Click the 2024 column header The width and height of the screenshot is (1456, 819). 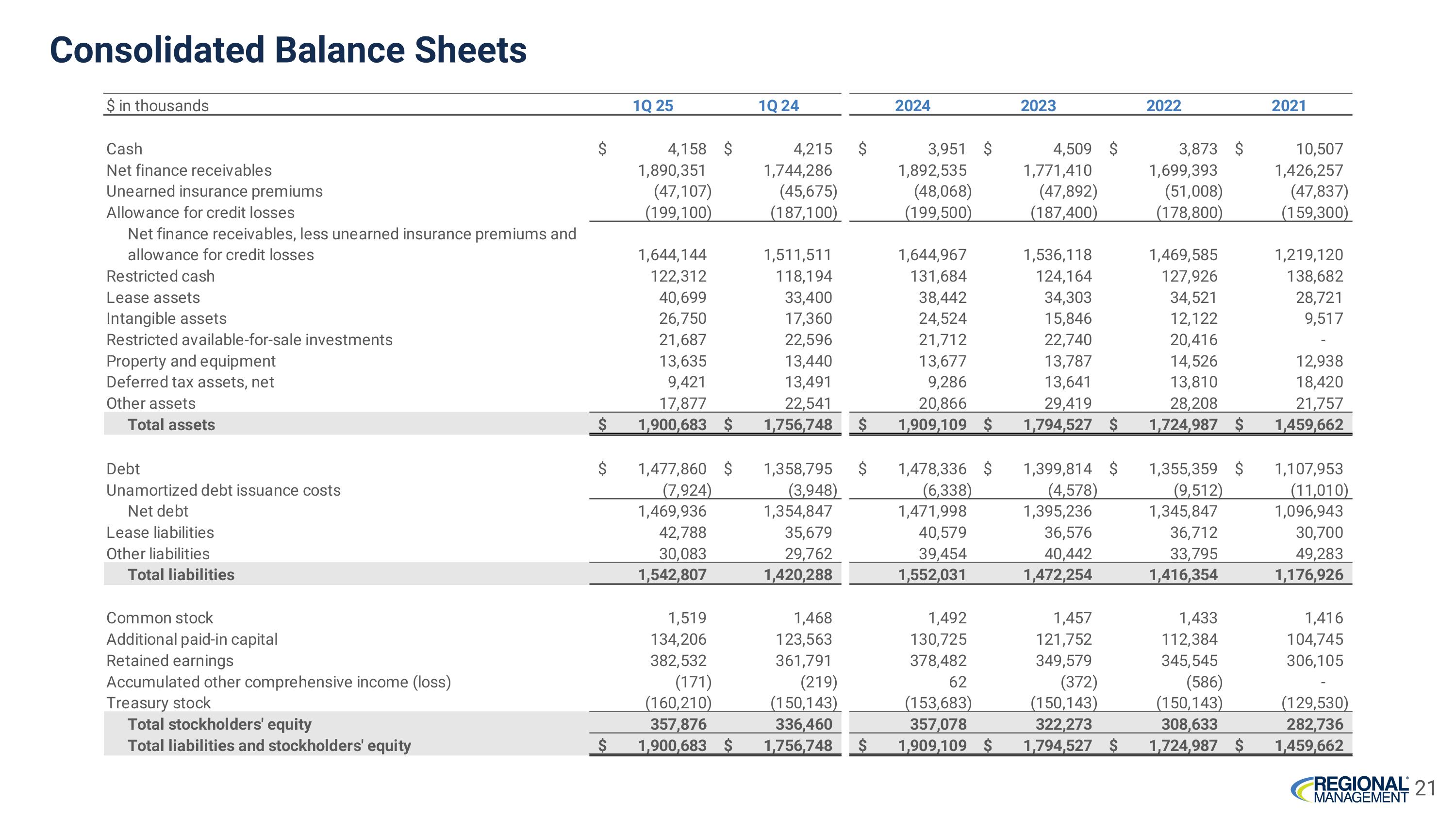tap(912, 106)
